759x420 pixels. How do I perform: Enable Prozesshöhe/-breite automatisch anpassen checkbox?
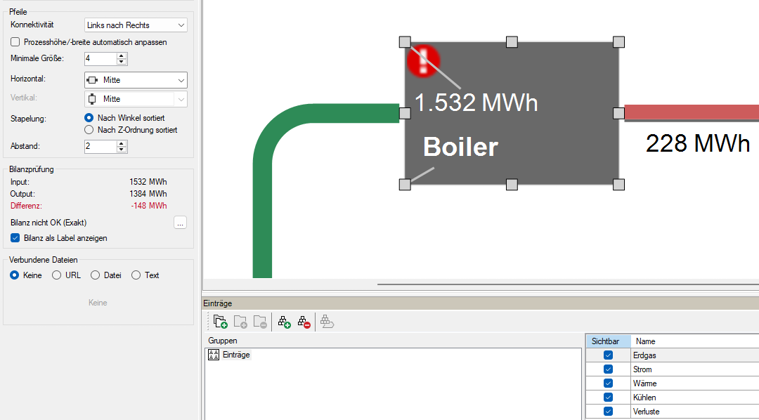(15, 42)
